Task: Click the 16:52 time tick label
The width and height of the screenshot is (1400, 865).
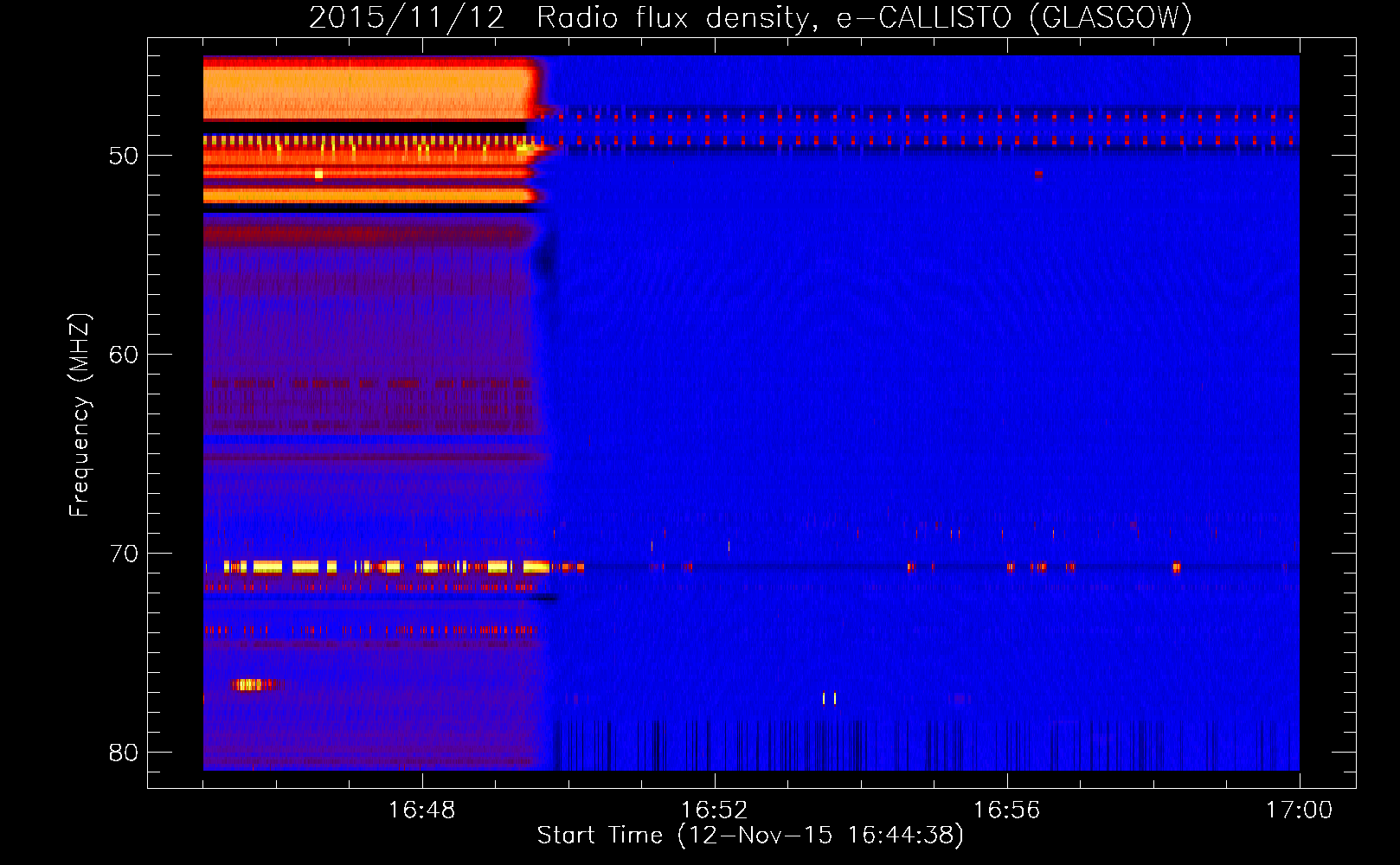Action: click(x=714, y=811)
